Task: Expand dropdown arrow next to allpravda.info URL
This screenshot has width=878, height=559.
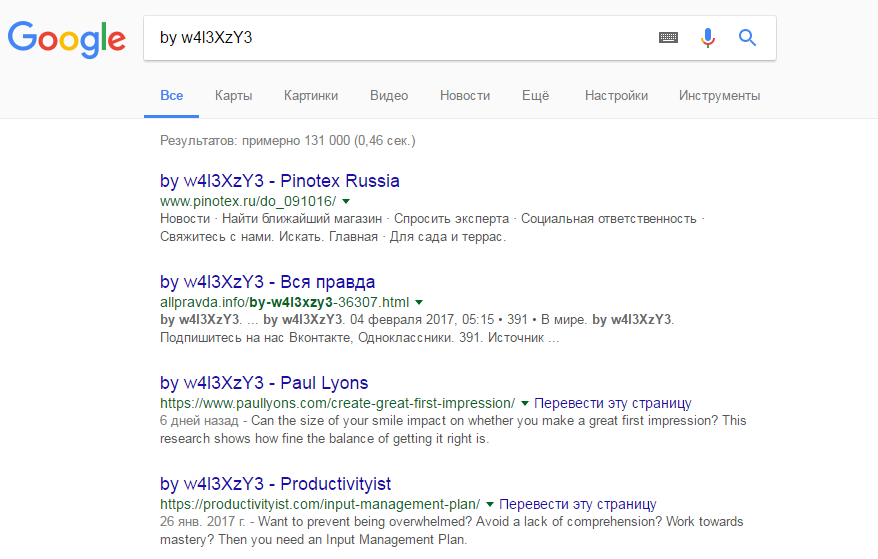Action: [x=419, y=302]
